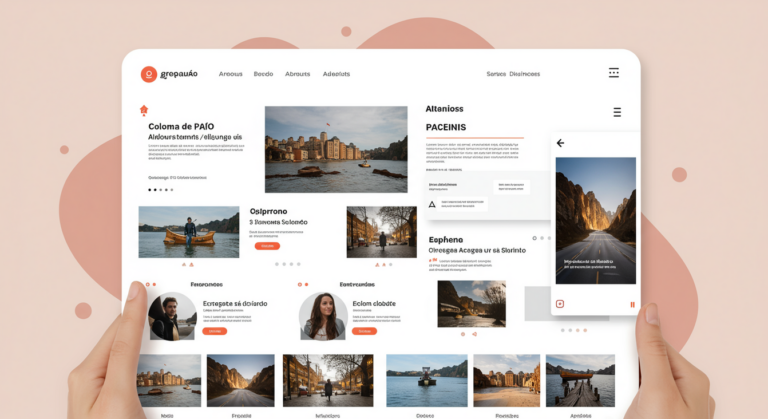Image resolution: width=768 pixels, height=419 pixels.
Task: Open the Adeoluts navigation item
Action: click(x=336, y=74)
